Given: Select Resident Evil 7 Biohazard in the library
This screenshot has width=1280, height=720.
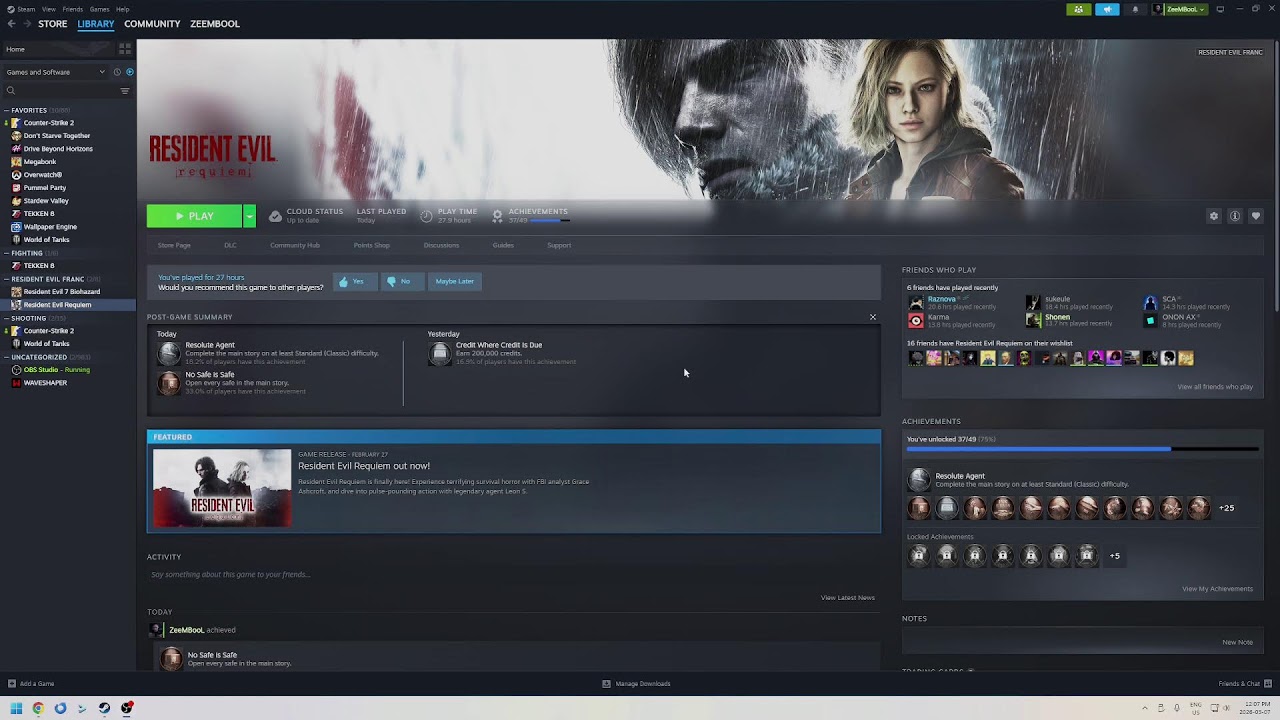Looking at the screenshot, I should (61, 292).
